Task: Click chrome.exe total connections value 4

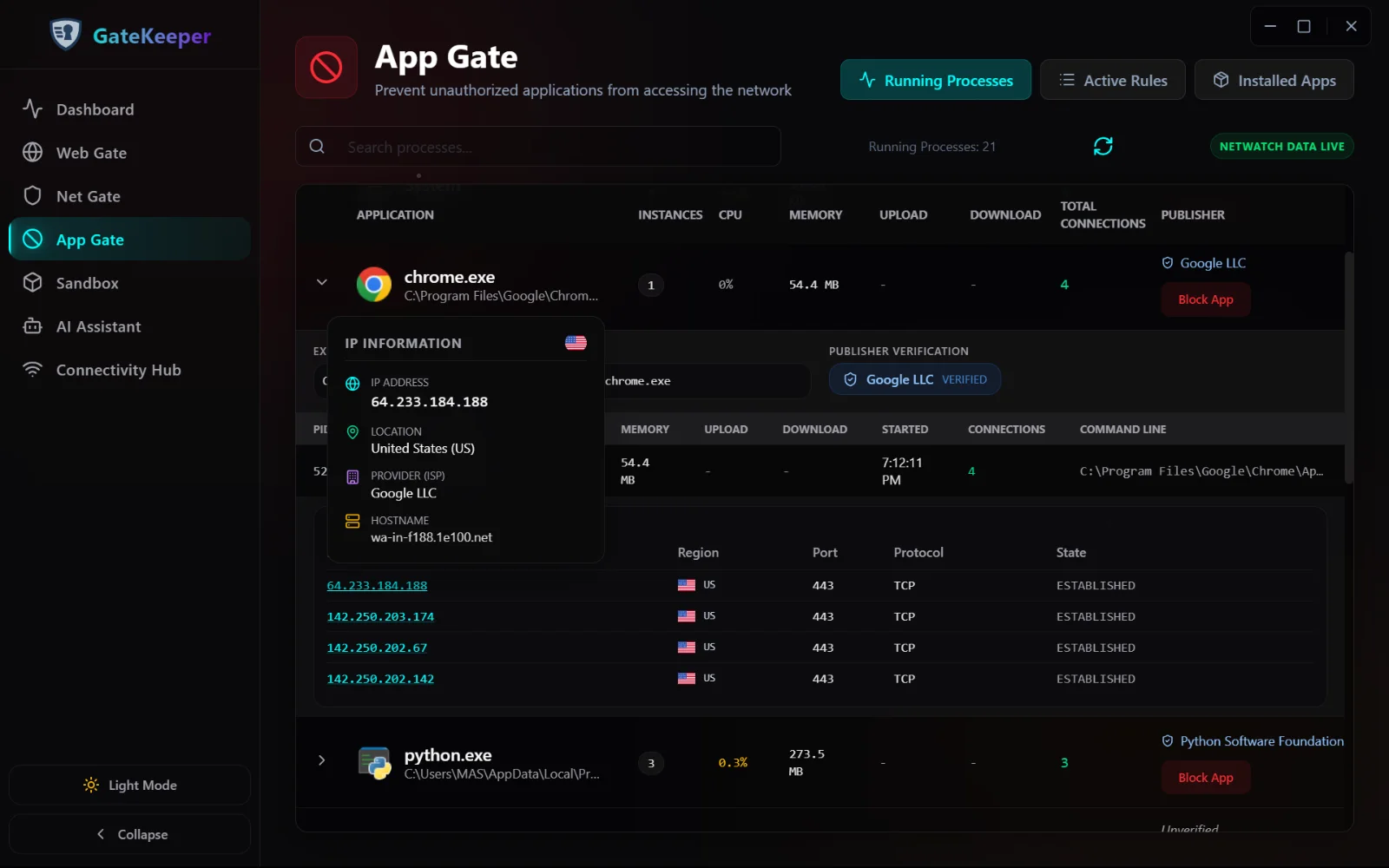Action: coord(1064,285)
